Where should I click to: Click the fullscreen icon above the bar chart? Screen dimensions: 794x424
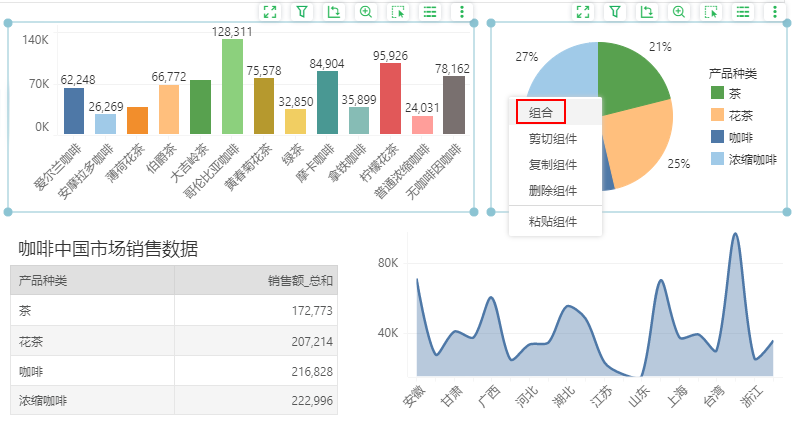tap(269, 12)
